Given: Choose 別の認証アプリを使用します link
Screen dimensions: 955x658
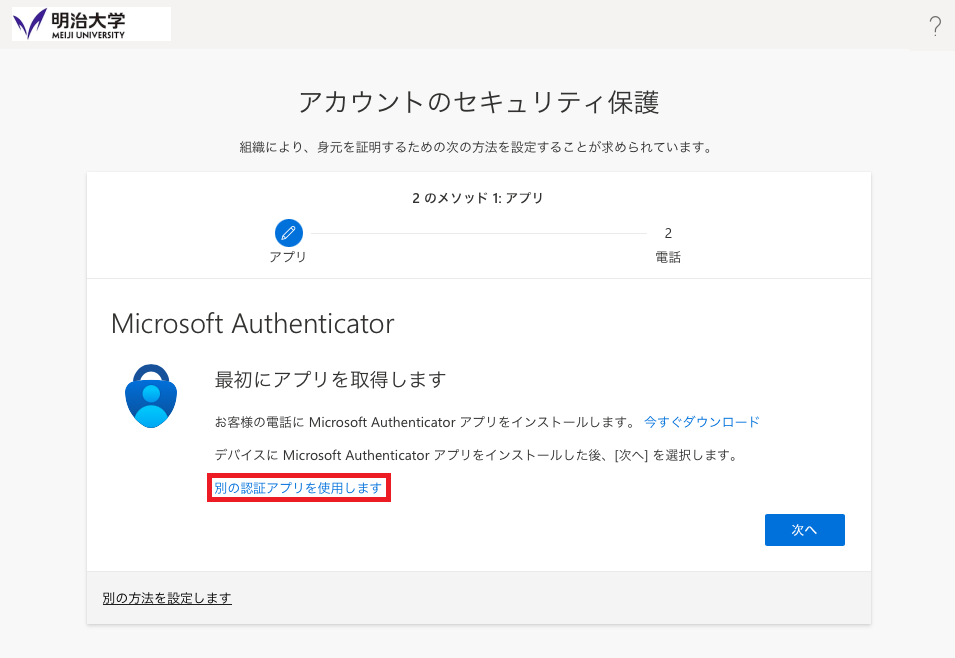Looking at the screenshot, I should (298, 488).
